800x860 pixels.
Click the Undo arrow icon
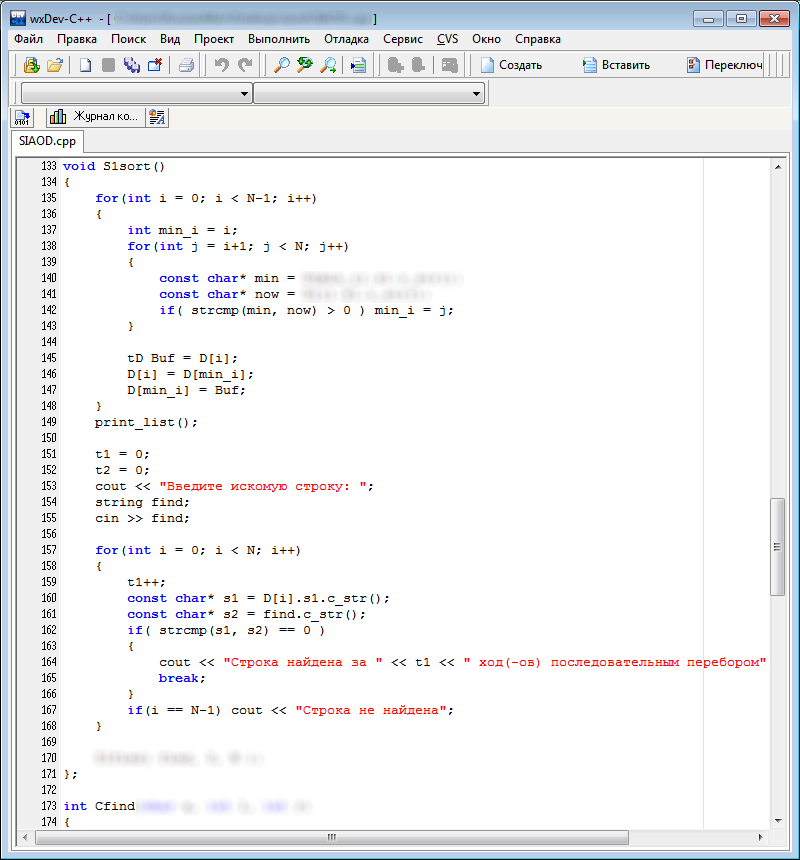(221, 65)
